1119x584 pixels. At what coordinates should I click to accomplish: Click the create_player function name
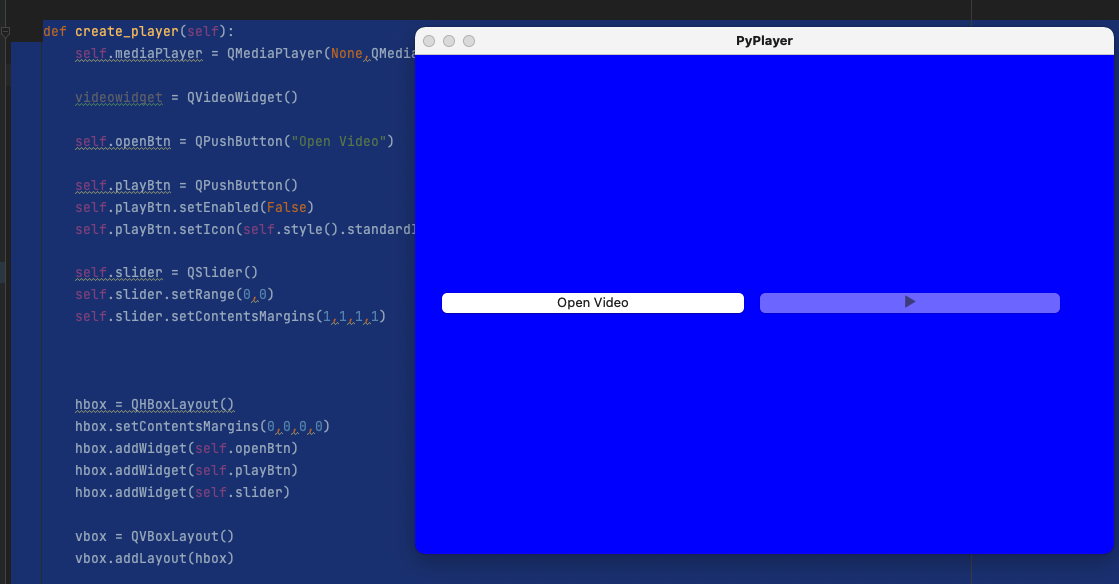[x=127, y=31]
